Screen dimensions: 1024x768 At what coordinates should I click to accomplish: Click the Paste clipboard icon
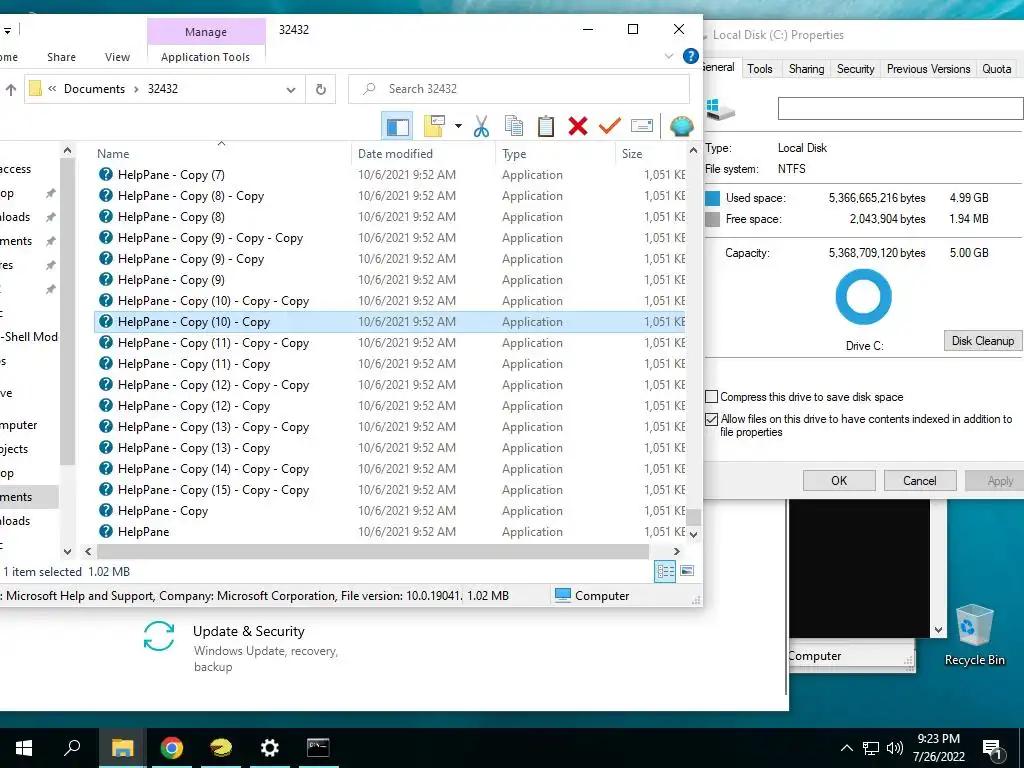tap(545, 126)
